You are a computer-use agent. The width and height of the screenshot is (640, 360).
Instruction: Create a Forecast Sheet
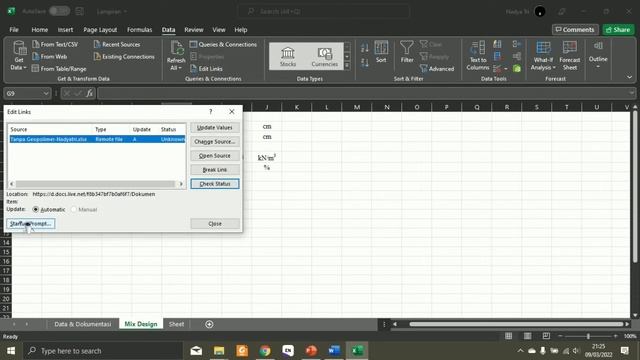click(570, 56)
